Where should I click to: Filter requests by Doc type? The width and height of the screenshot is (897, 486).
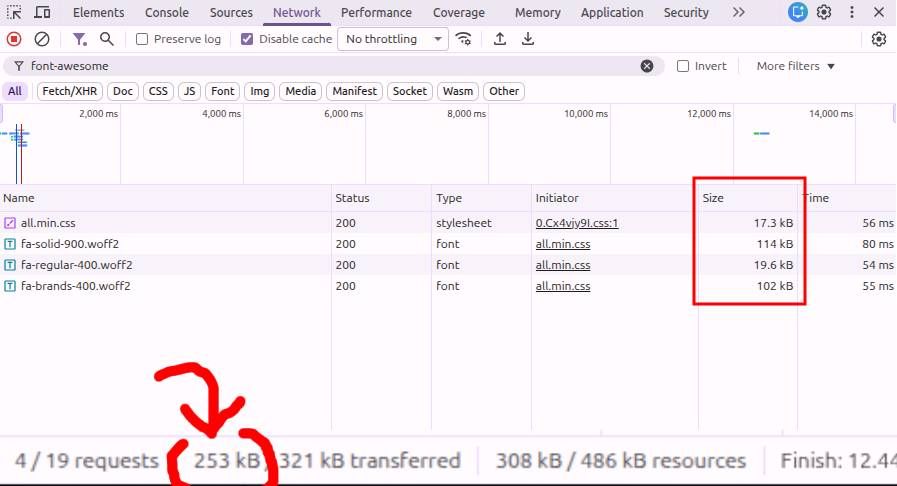(122, 91)
